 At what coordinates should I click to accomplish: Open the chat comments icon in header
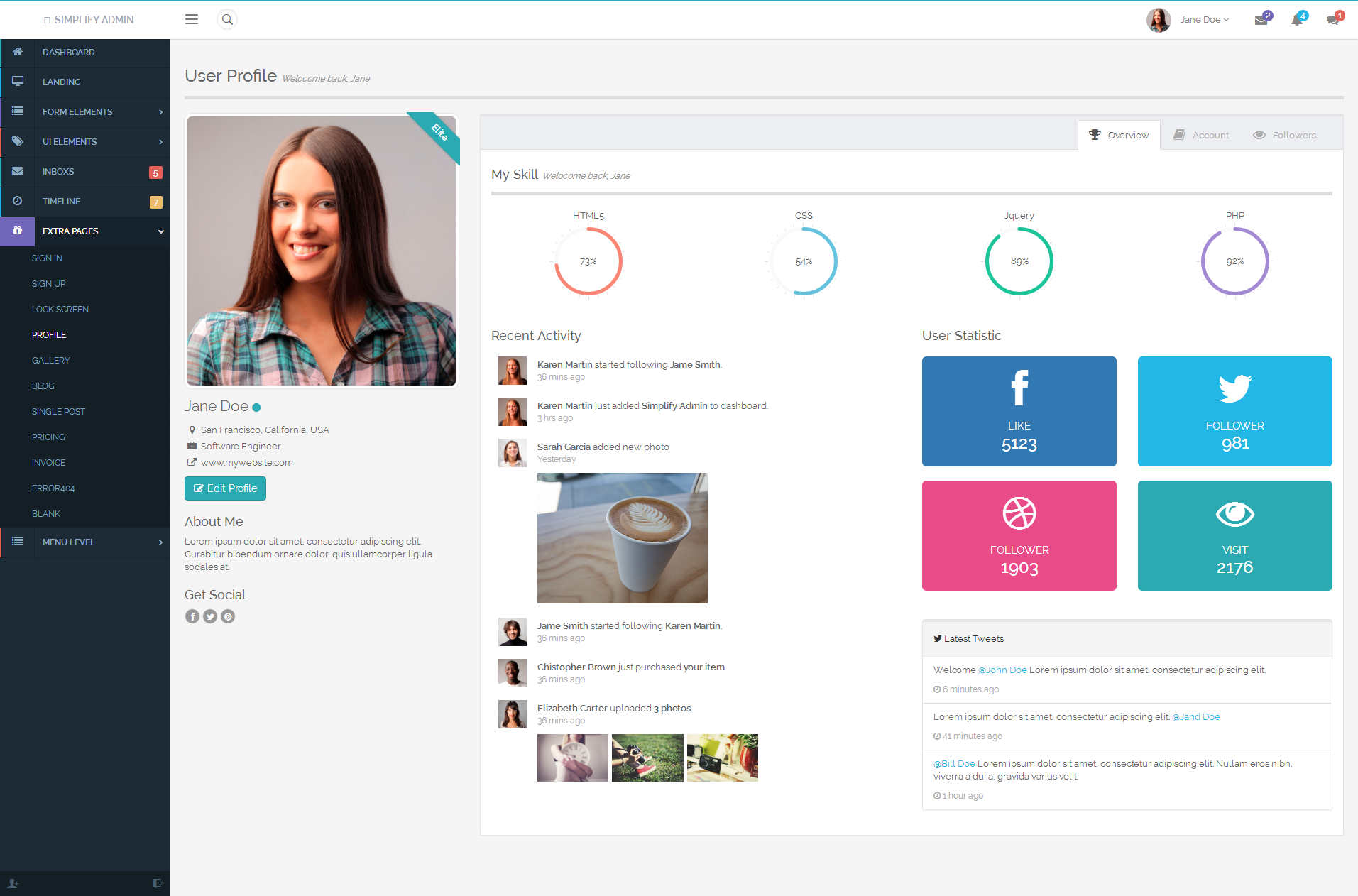coord(1334,19)
